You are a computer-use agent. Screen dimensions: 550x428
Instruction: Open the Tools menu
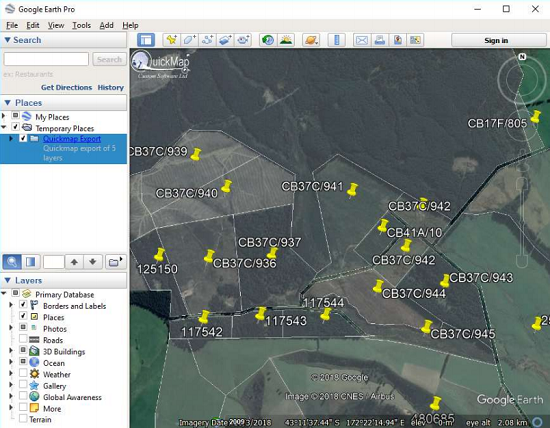coord(81,25)
